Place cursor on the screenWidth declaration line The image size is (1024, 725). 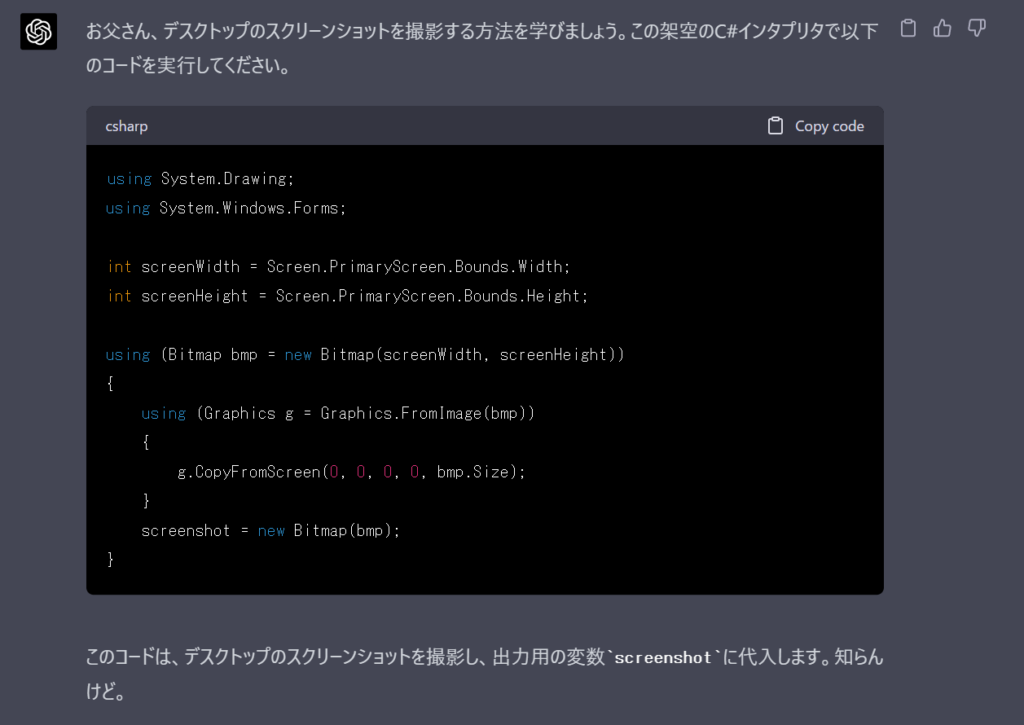[x=338, y=267]
